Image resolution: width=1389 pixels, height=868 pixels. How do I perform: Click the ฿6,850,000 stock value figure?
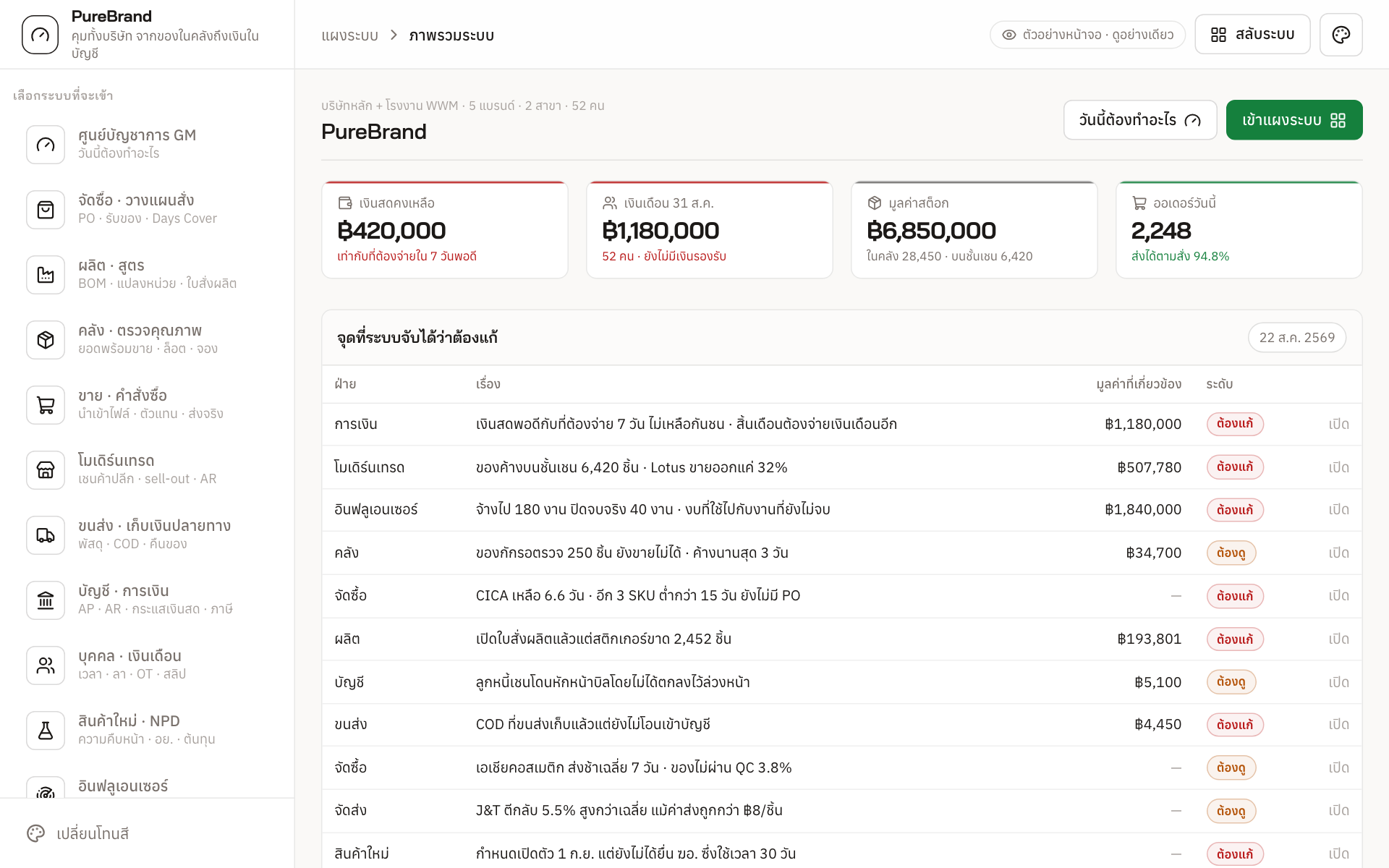931,231
